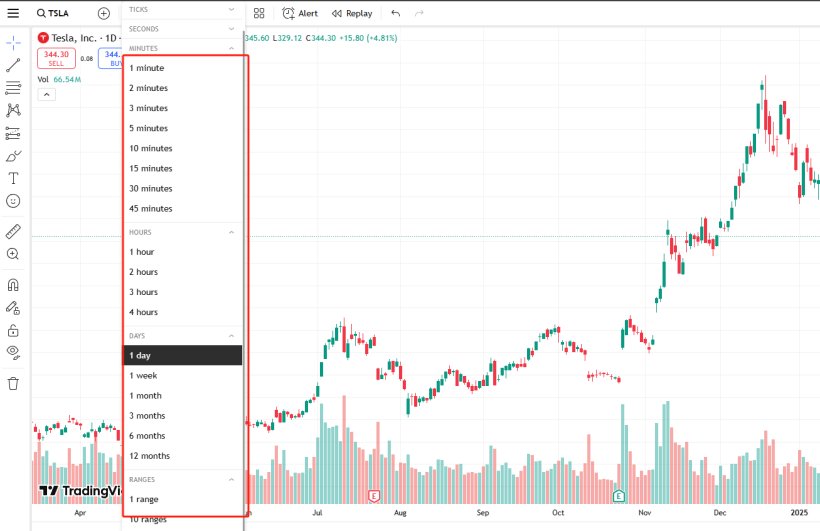
Task: Select the 5 minutes interval
Action: coord(182,128)
